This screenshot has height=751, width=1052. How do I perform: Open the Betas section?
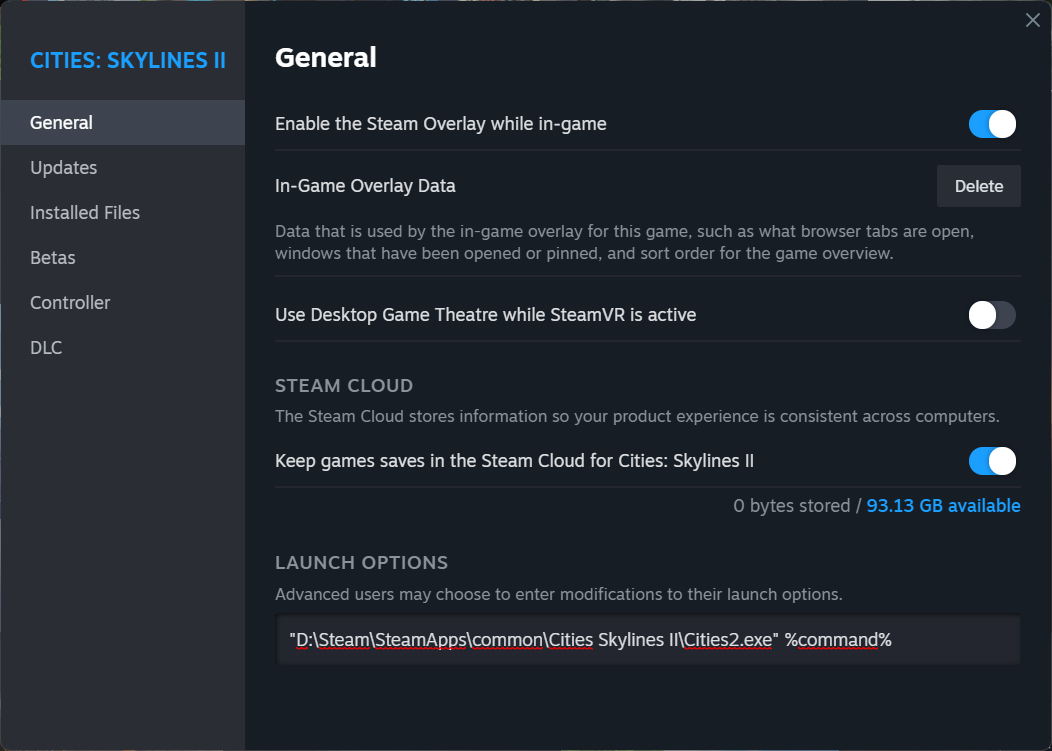point(52,258)
